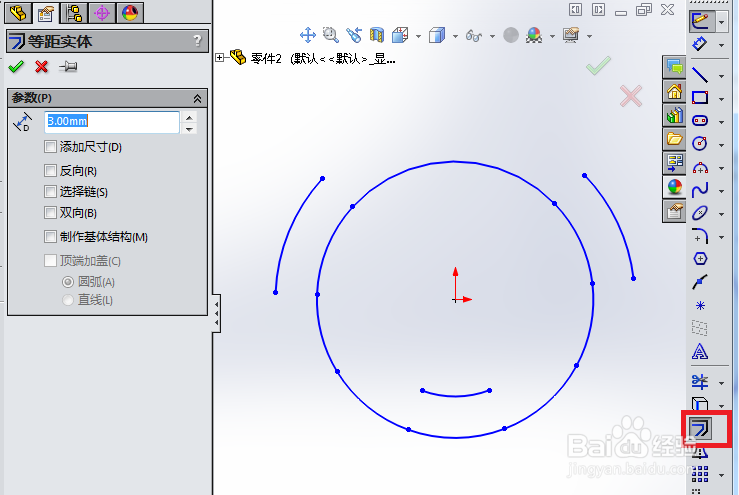Discard with the corner red X
Viewport: 739px width, 495px height.
point(631,96)
